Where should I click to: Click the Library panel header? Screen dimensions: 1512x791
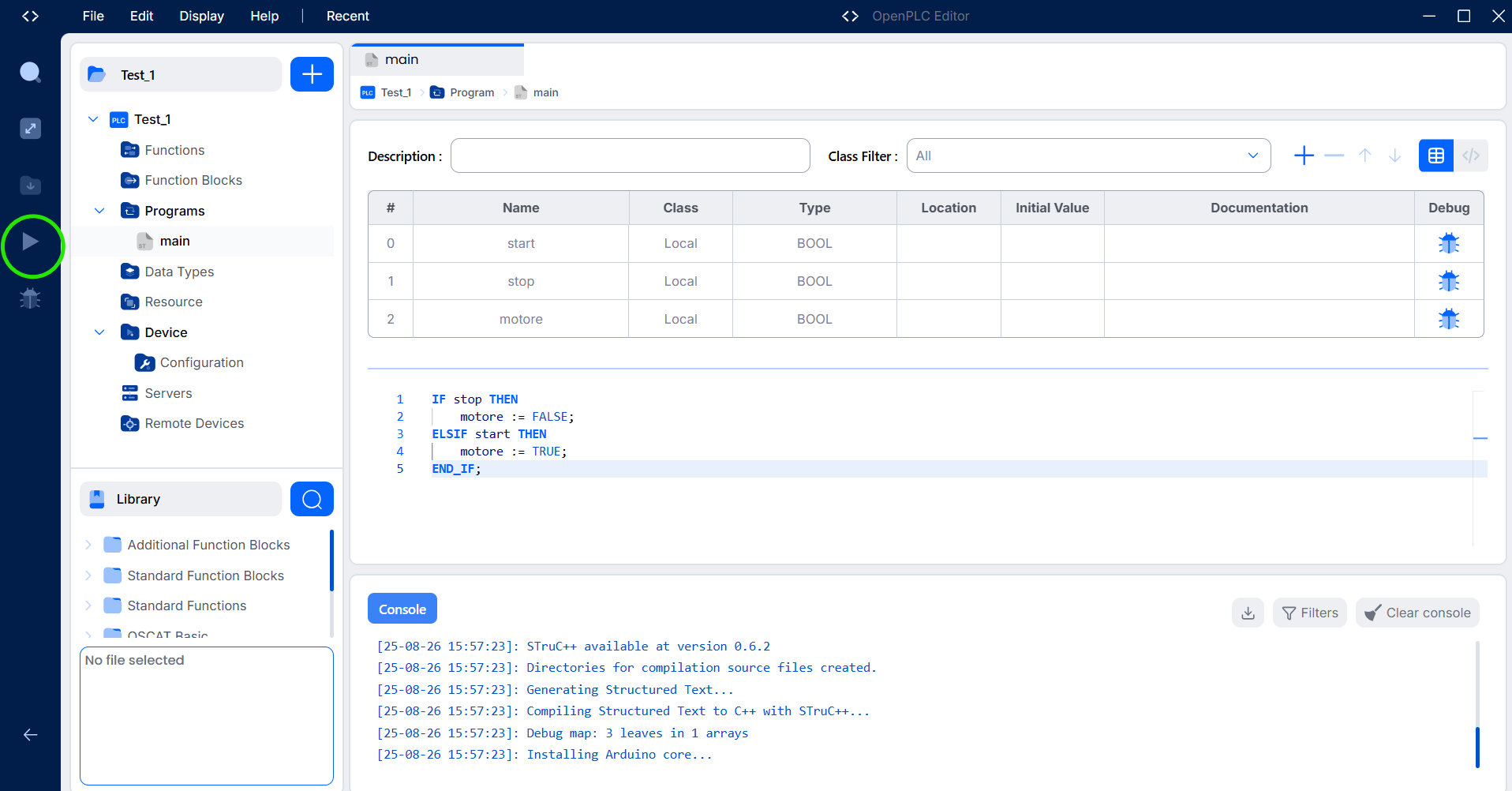click(x=181, y=499)
